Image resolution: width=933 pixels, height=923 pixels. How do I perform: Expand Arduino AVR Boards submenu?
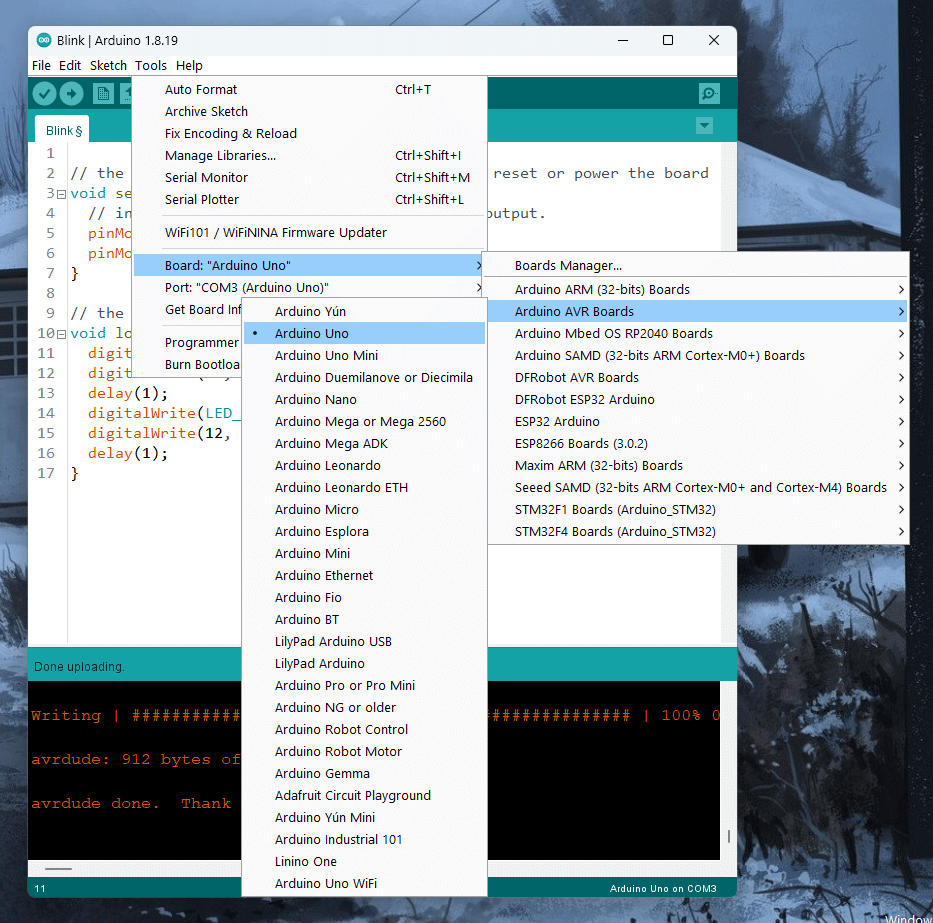click(697, 311)
